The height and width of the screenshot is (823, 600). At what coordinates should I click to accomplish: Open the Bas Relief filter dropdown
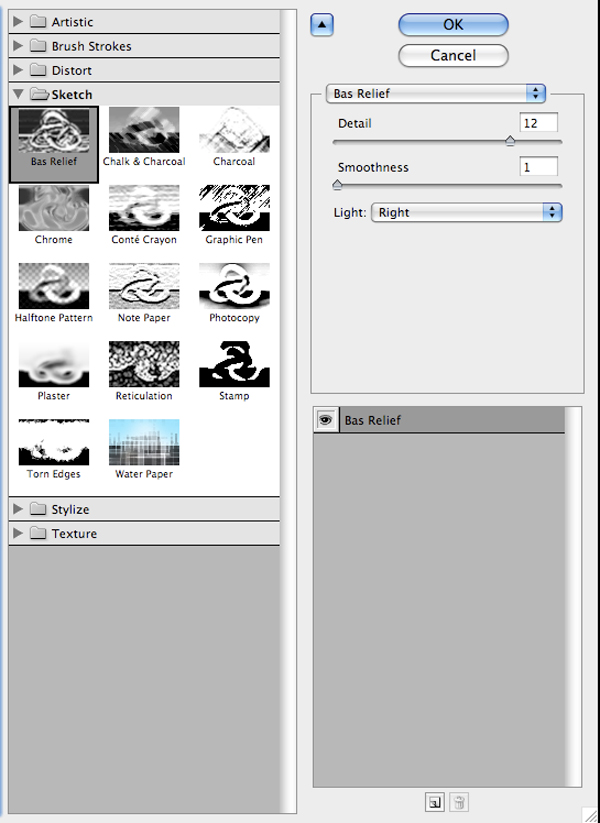pos(436,93)
